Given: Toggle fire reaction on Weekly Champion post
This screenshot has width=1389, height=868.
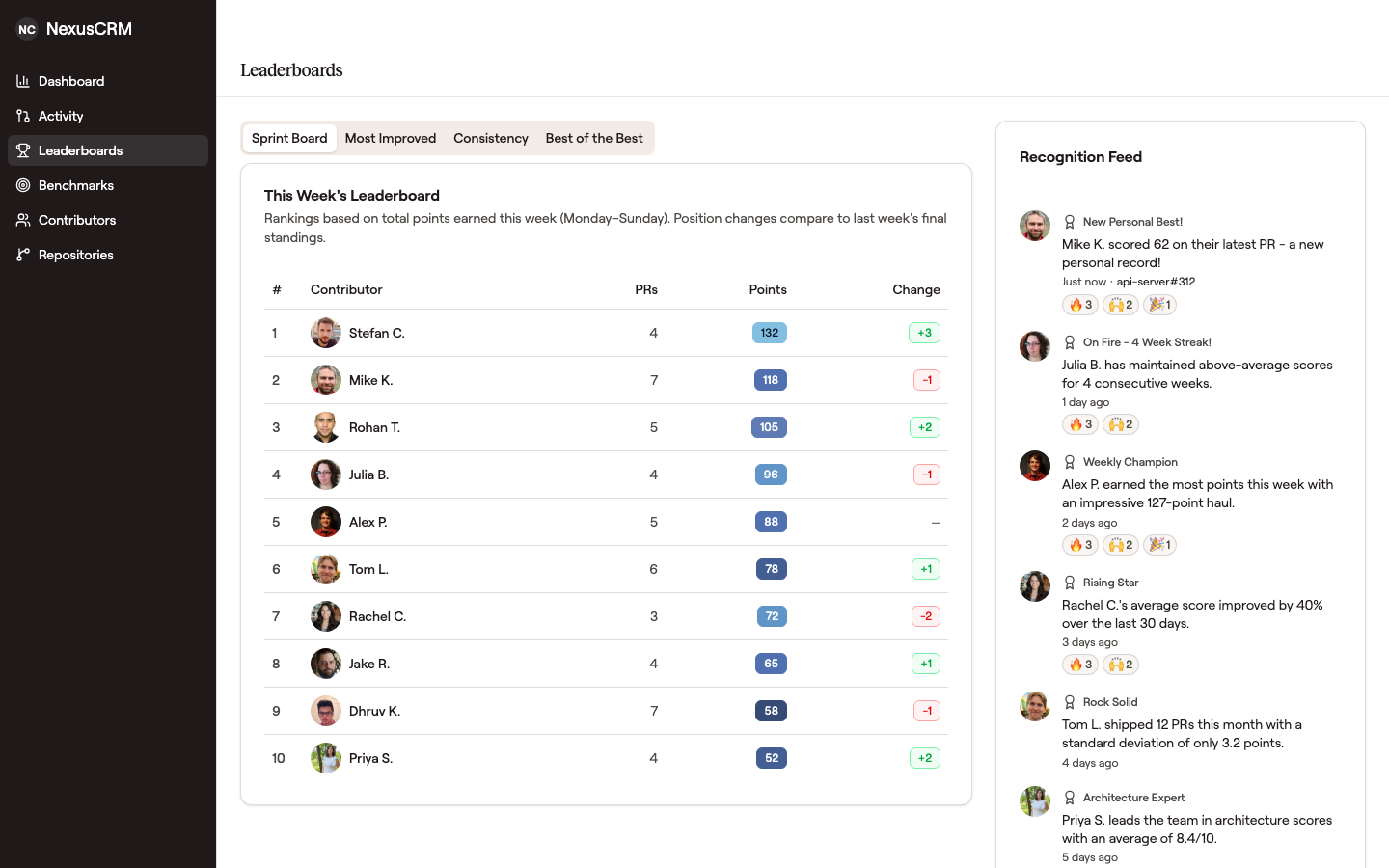Looking at the screenshot, I should tap(1080, 545).
